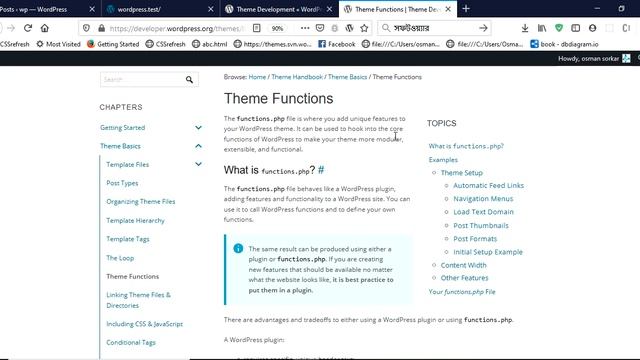The height and width of the screenshot is (360, 640).
Task: Jump to What is functions.php? topic
Action: (466, 146)
